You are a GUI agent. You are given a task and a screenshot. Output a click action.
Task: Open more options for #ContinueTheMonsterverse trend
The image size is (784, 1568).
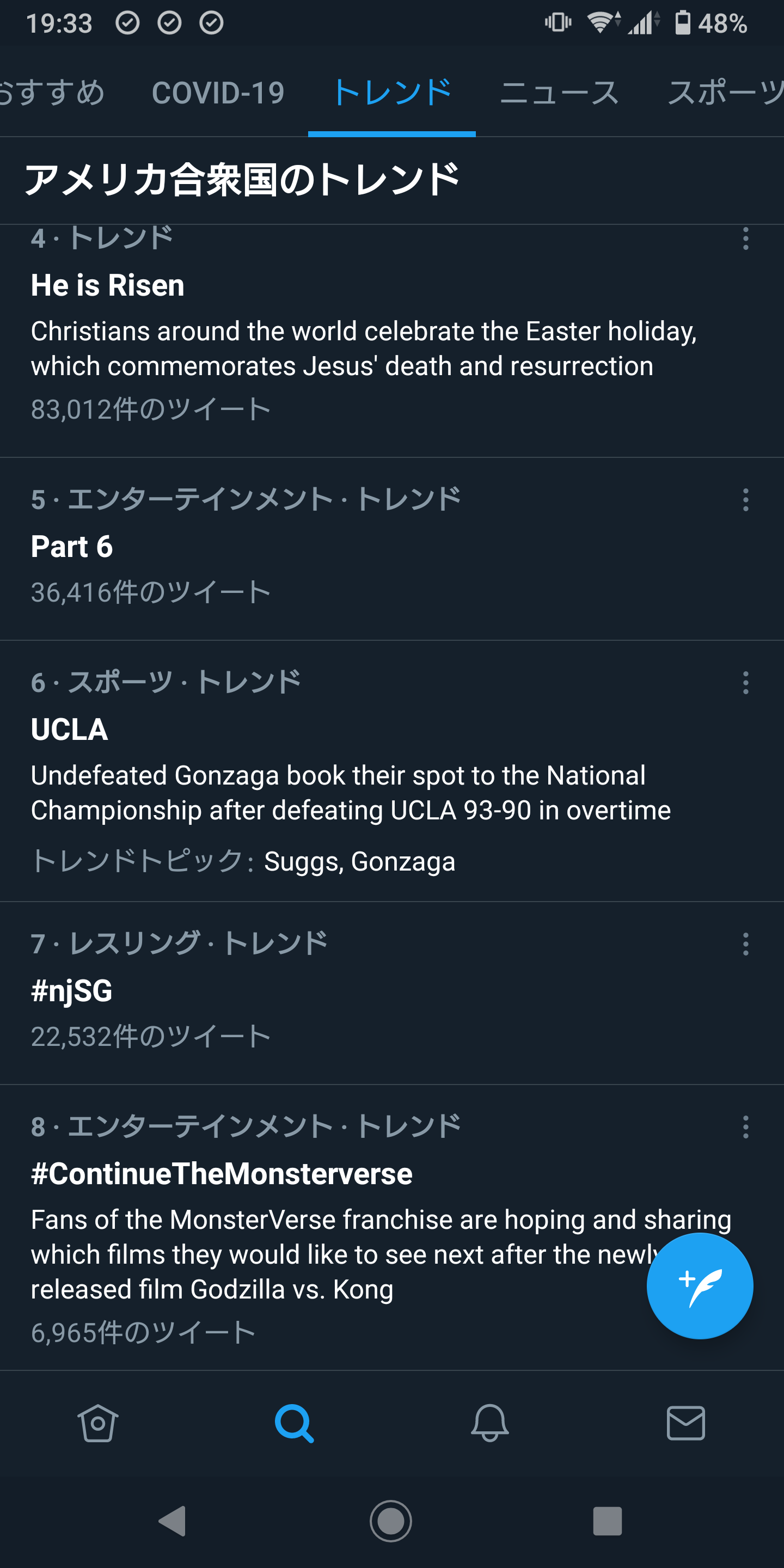[745, 1126]
